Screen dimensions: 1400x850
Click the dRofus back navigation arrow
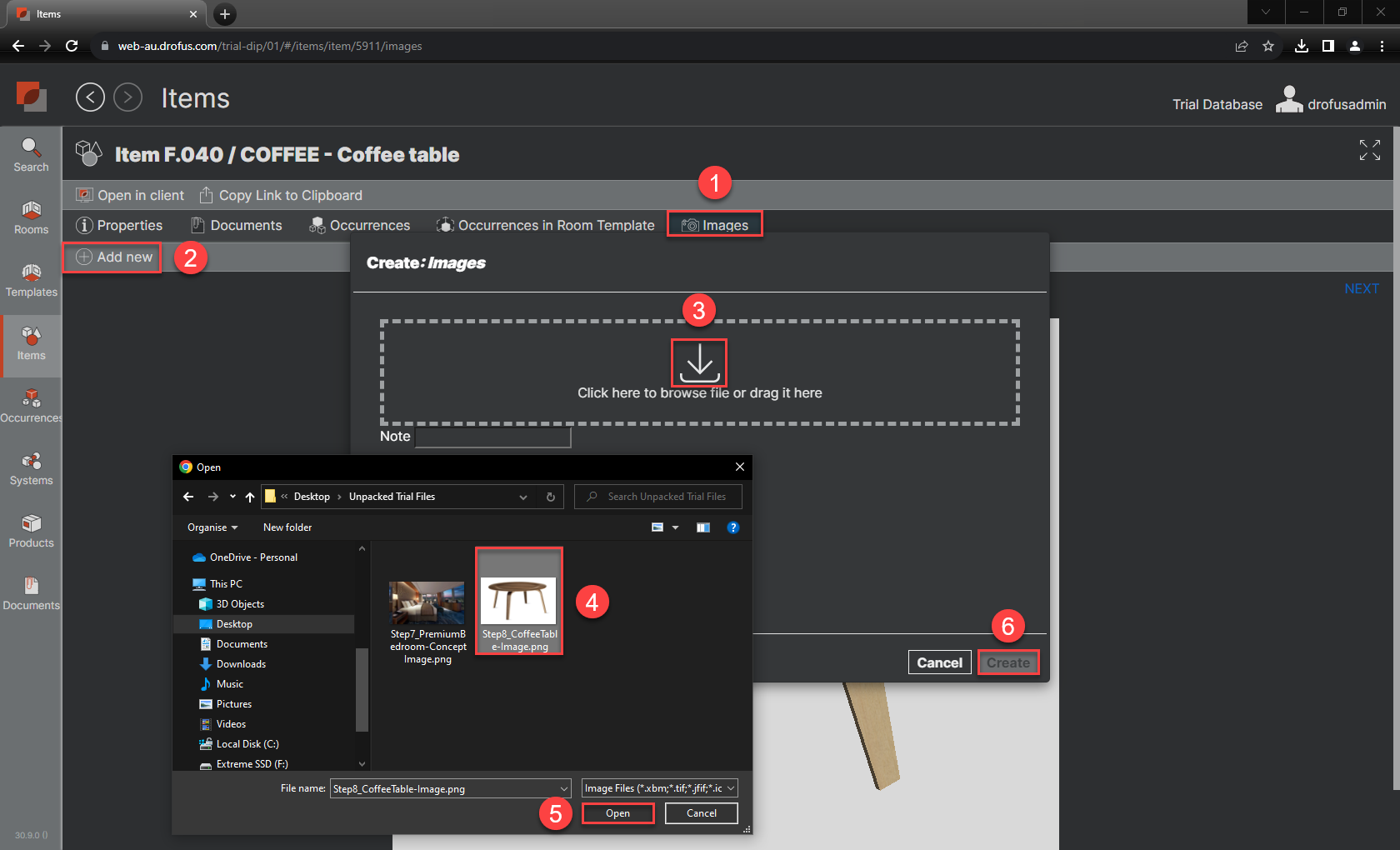pyautogui.click(x=90, y=97)
